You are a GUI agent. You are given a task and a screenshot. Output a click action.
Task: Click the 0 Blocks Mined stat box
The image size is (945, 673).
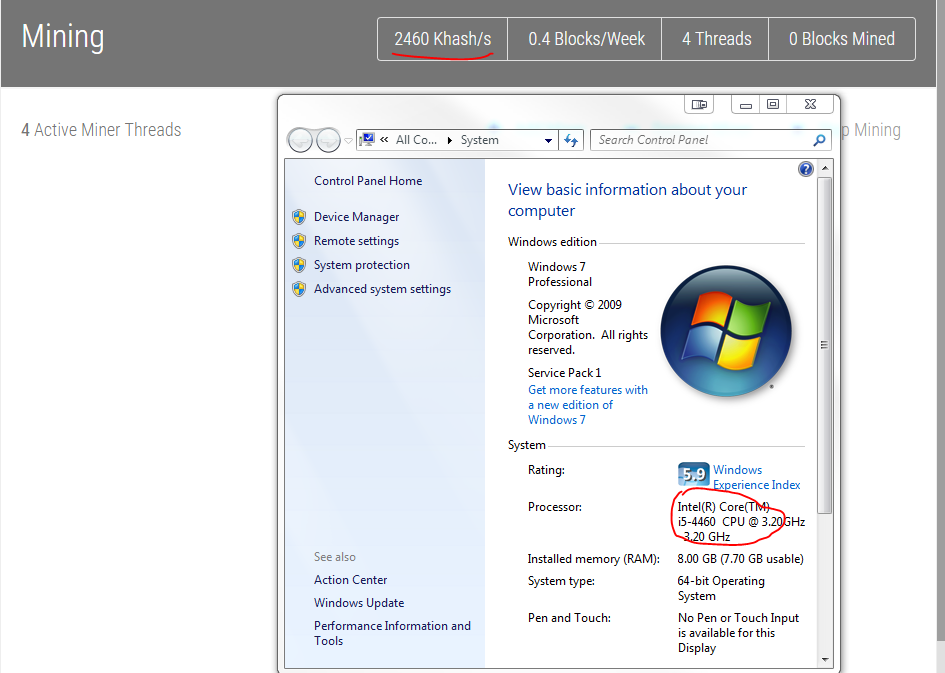tap(842, 39)
